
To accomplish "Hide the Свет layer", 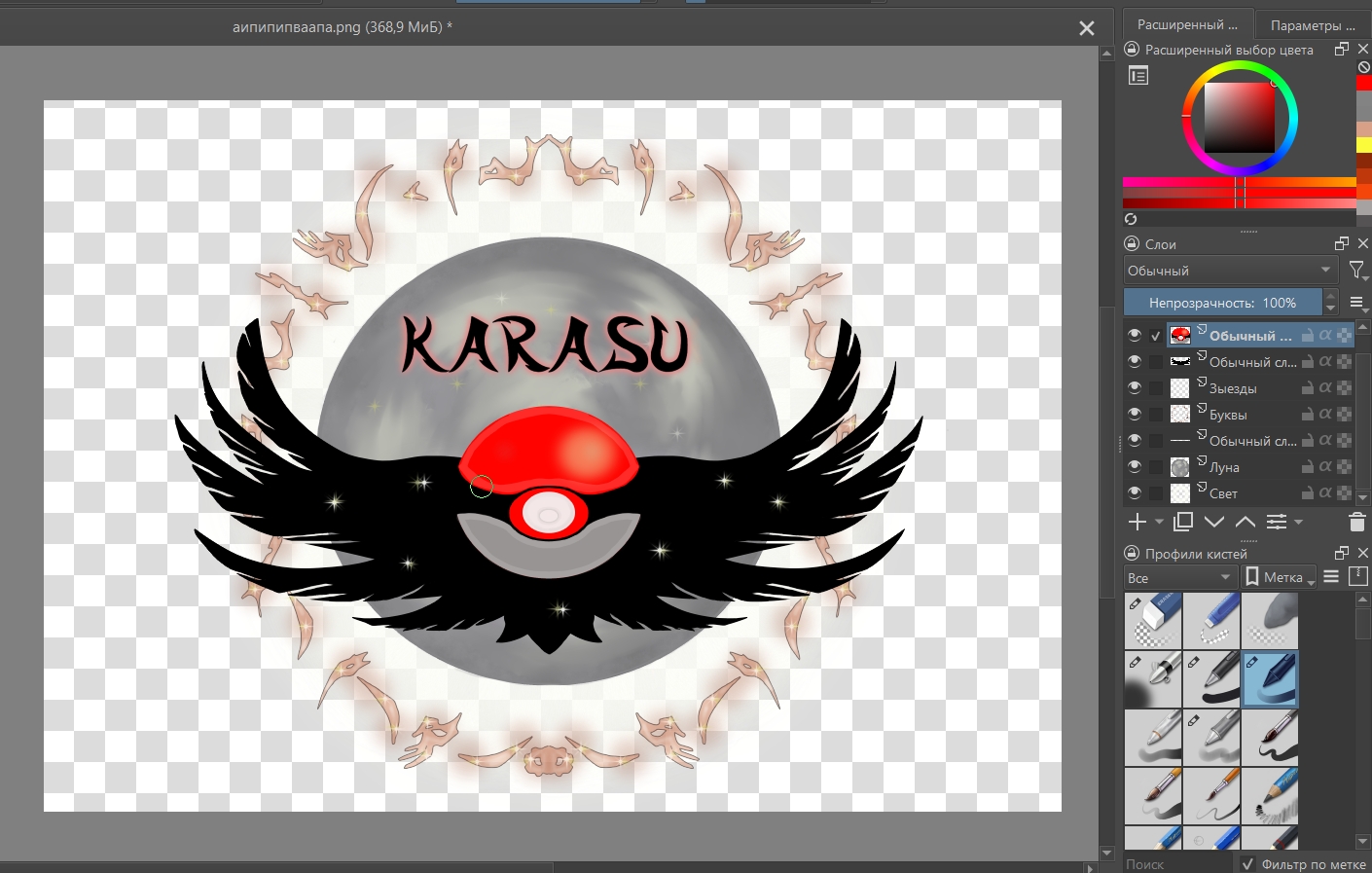I will pos(1135,492).
